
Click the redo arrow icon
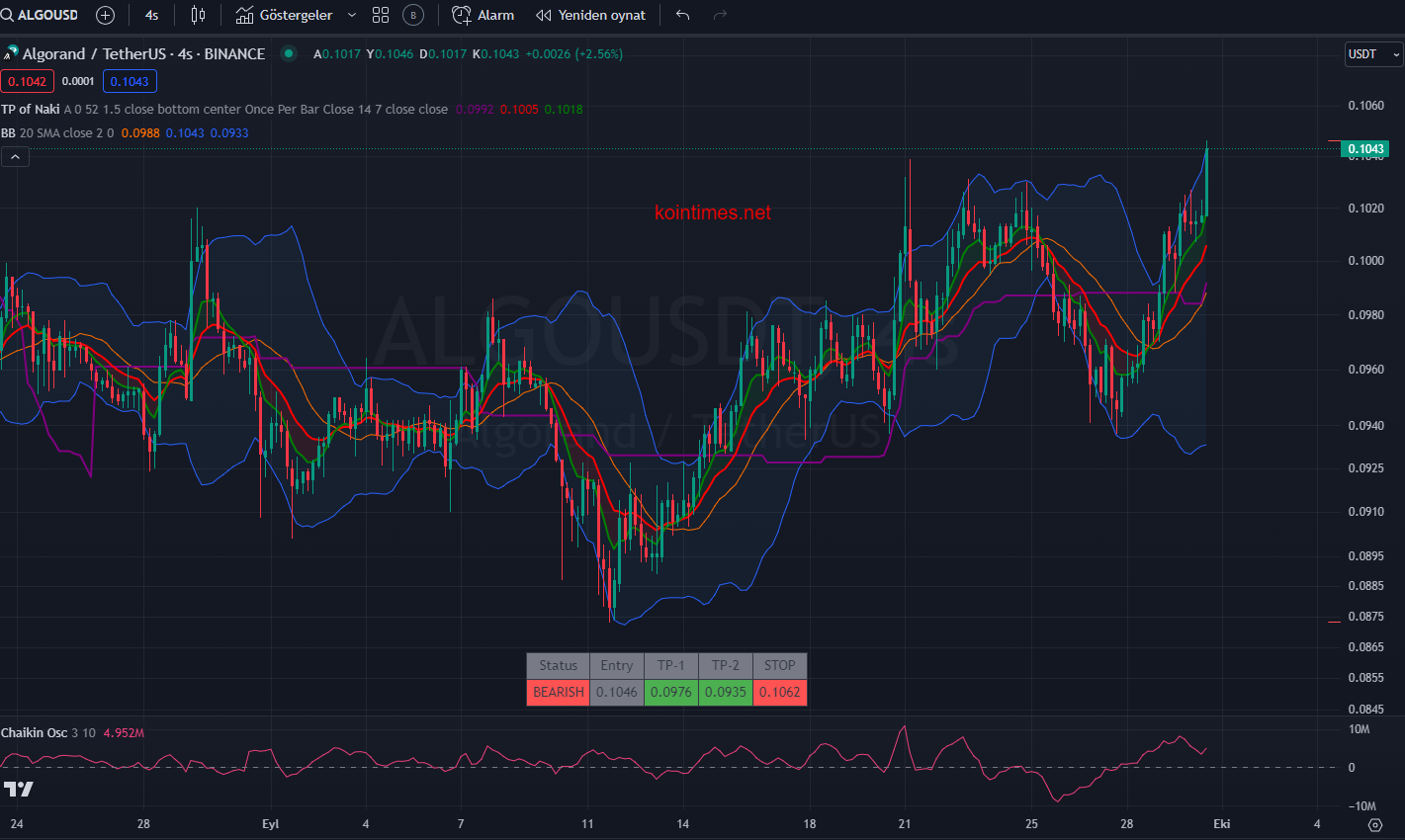(720, 15)
